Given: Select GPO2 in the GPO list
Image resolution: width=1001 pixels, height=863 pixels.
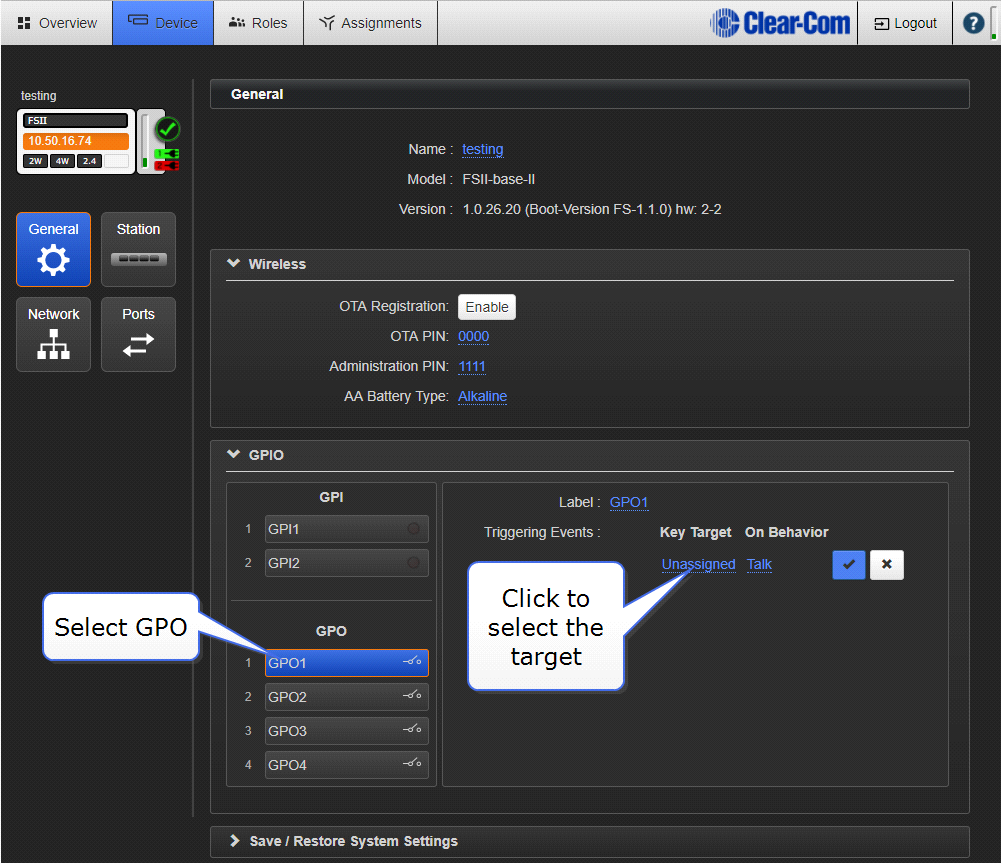Looking at the screenshot, I should point(347,697).
